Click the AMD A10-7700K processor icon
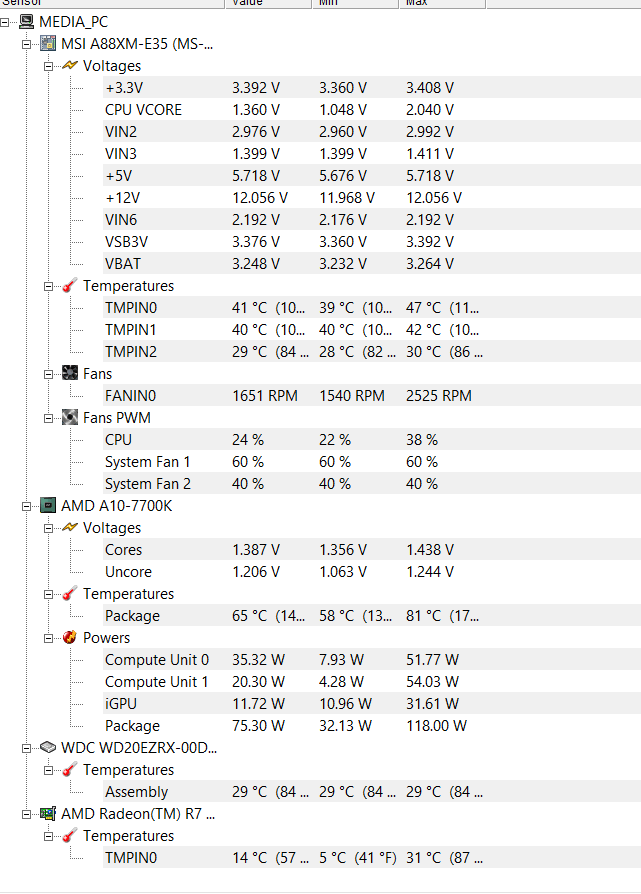Viewport: 641px width, 894px height. 48,506
